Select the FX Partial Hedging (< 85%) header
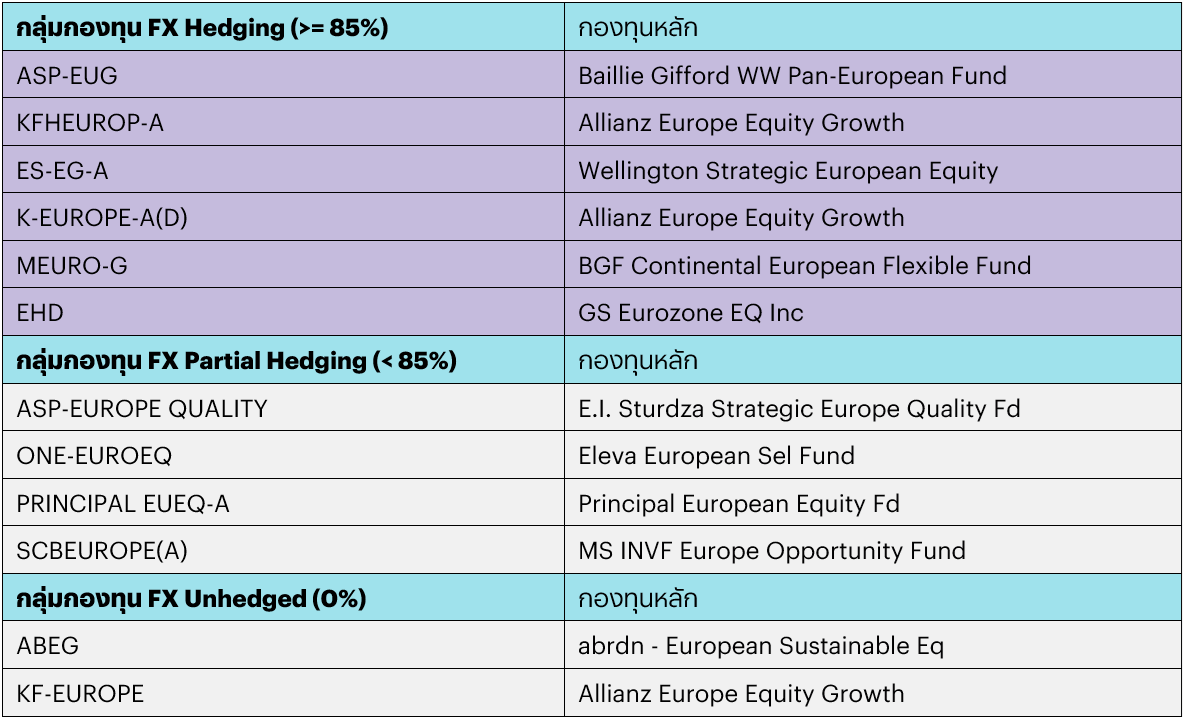1183x717 pixels. 236,361
